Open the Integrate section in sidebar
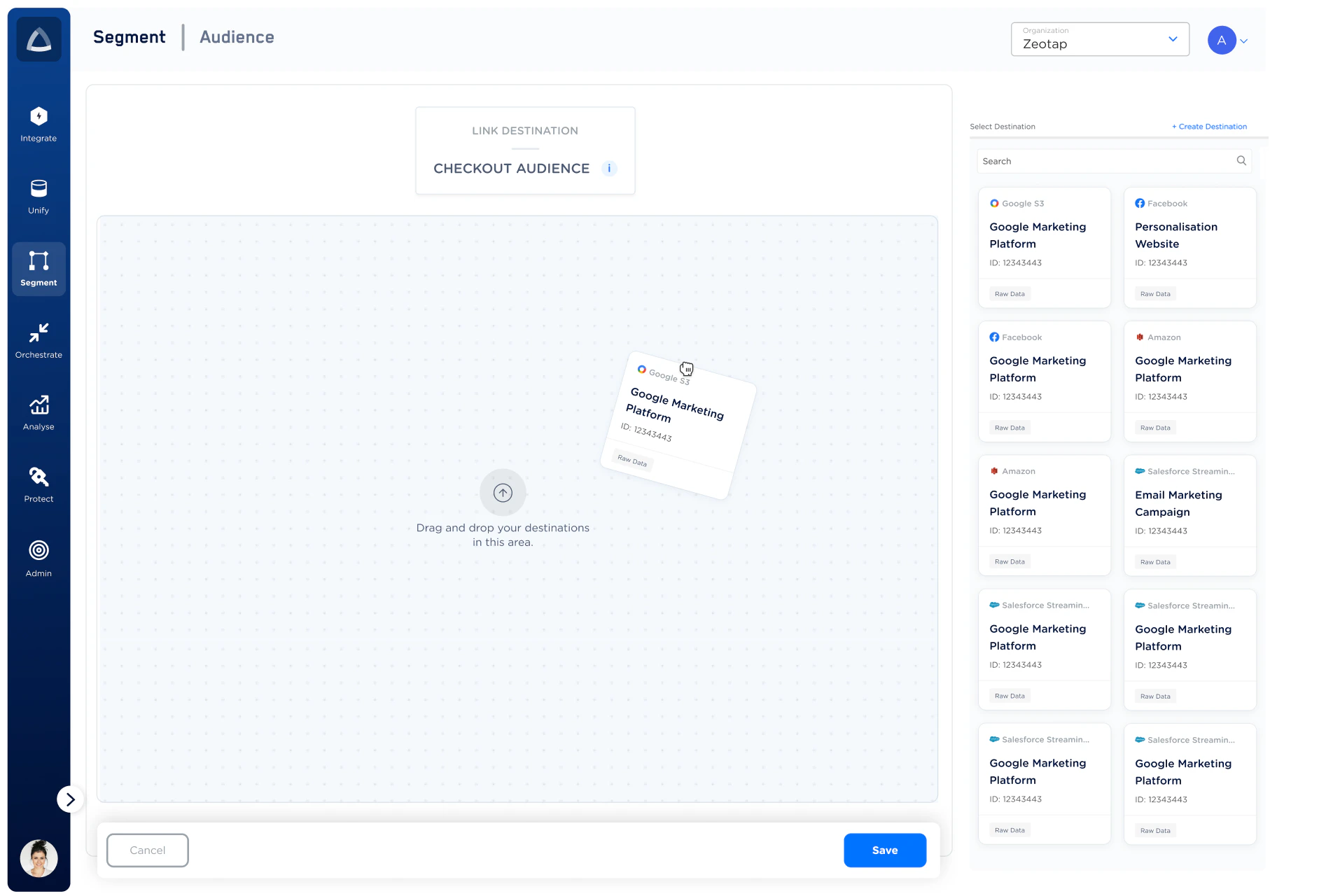 [39, 125]
